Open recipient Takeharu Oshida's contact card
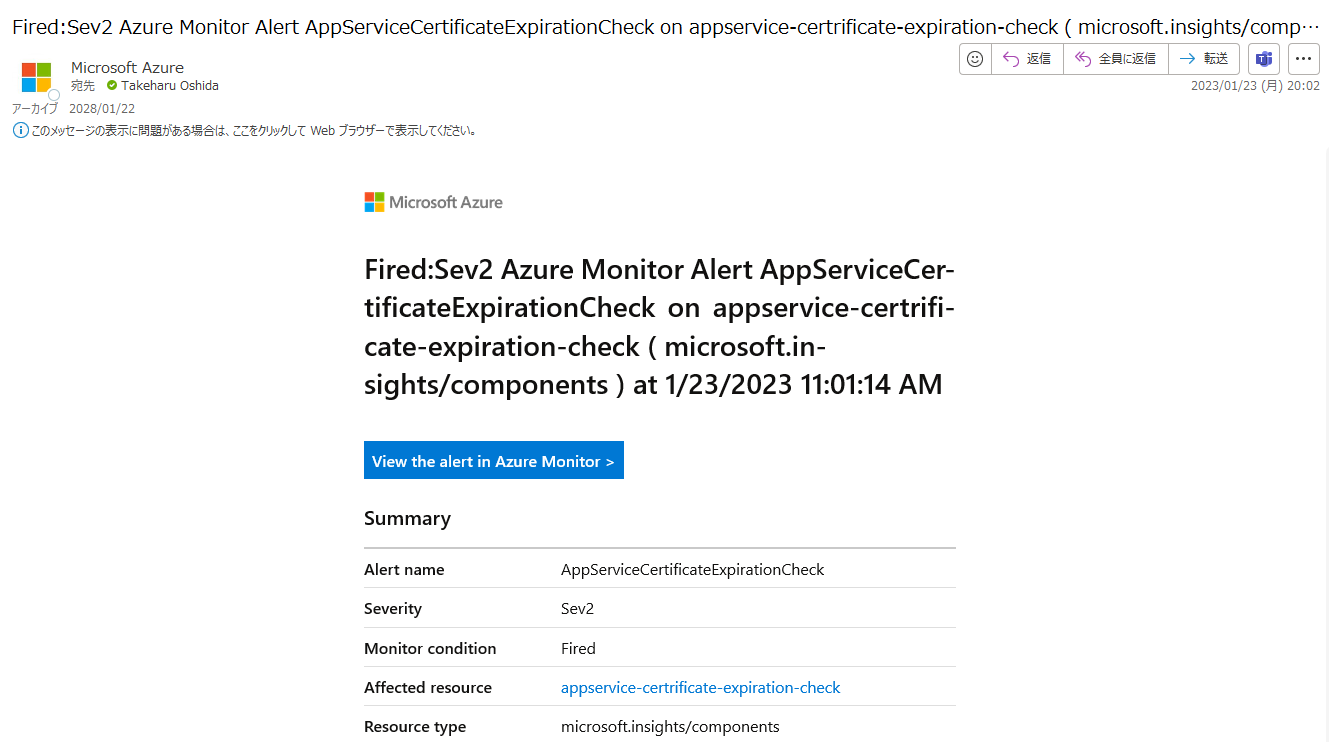Viewport: 1329px width, 742px height. pos(170,86)
